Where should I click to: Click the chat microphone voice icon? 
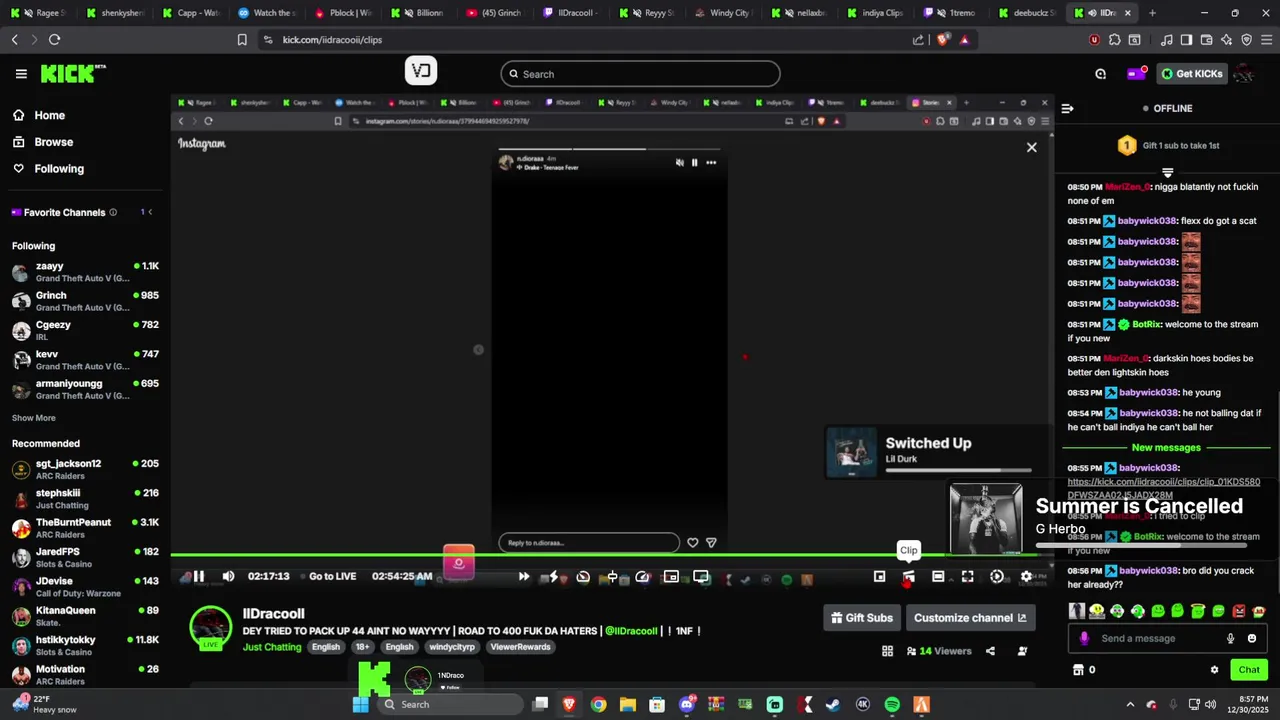tap(1231, 639)
